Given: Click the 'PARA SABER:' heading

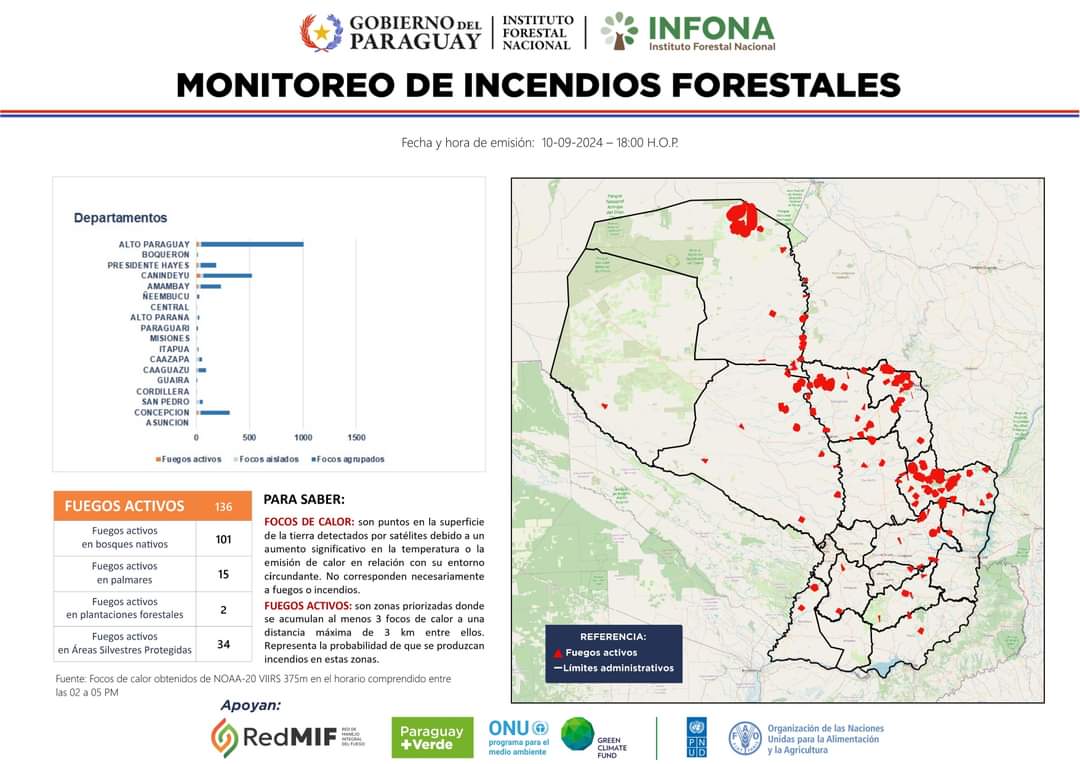Looking at the screenshot, I should tap(304, 499).
